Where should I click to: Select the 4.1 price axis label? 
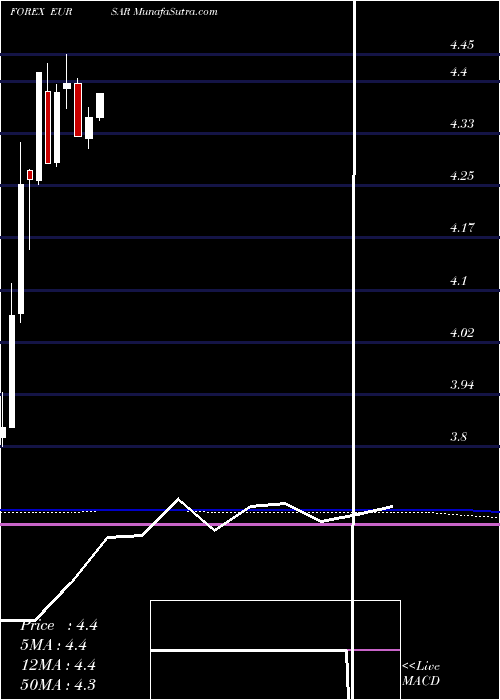click(x=458, y=280)
